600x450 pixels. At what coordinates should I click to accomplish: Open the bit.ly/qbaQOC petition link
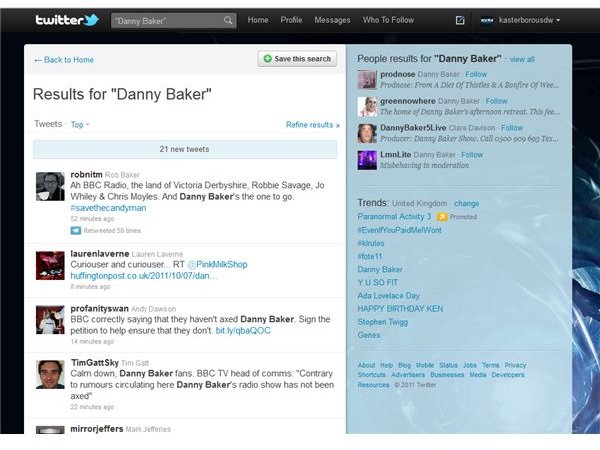coord(243,331)
